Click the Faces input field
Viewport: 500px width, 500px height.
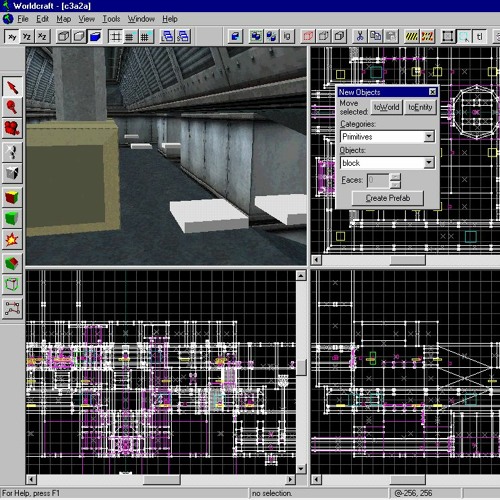pos(378,181)
